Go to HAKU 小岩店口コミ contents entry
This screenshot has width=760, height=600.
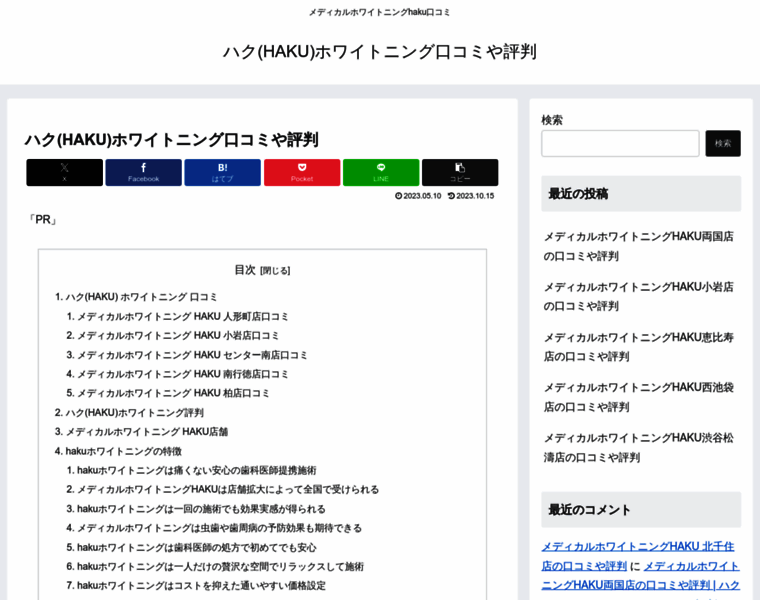coord(178,335)
